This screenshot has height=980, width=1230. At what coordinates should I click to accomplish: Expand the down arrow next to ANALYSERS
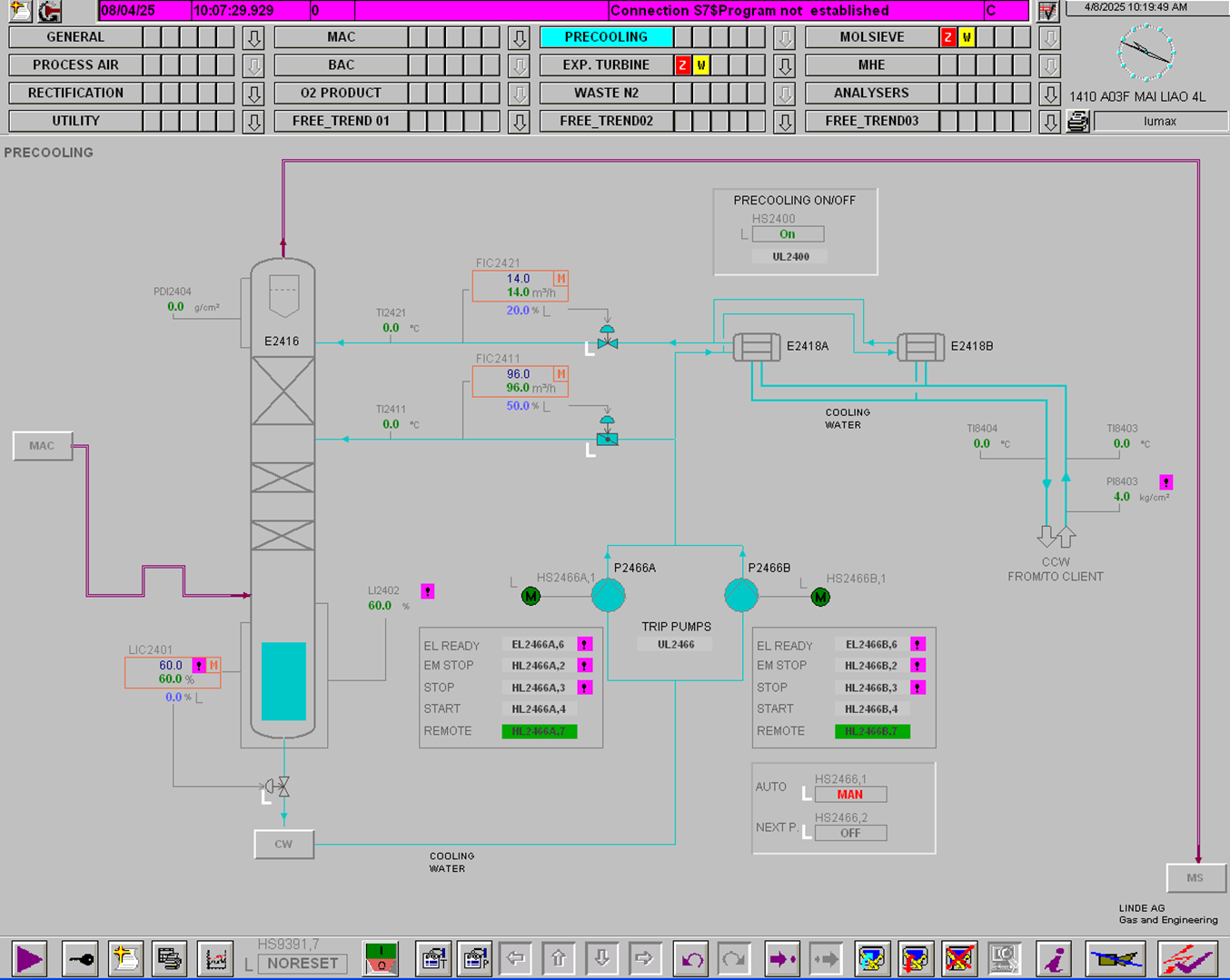(1049, 94)
